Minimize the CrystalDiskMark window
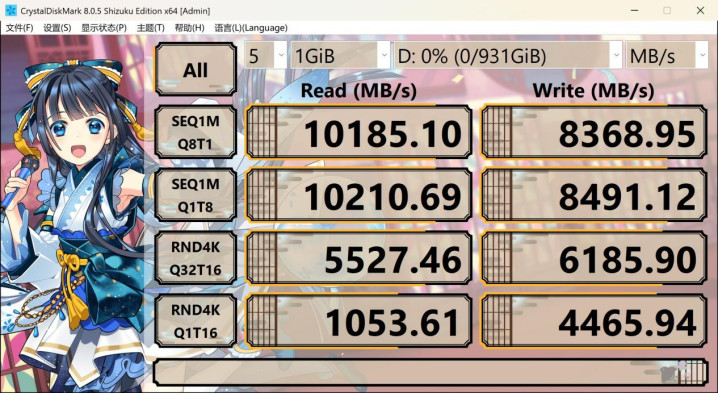Screen dimensions: 718x393 coord(634,11)
